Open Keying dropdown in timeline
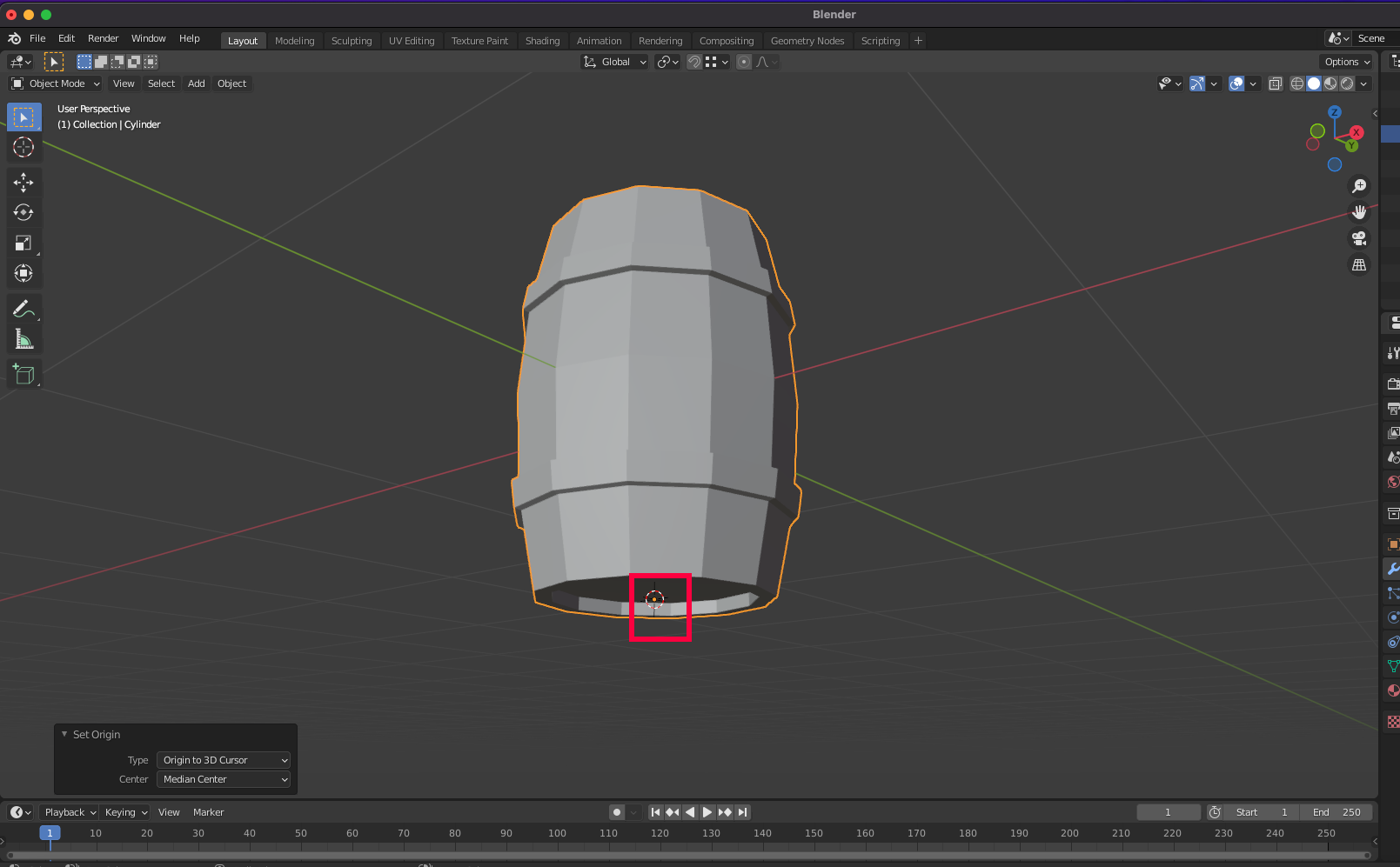This screenshot has width=1400, height=867. [x=126, y=812]
